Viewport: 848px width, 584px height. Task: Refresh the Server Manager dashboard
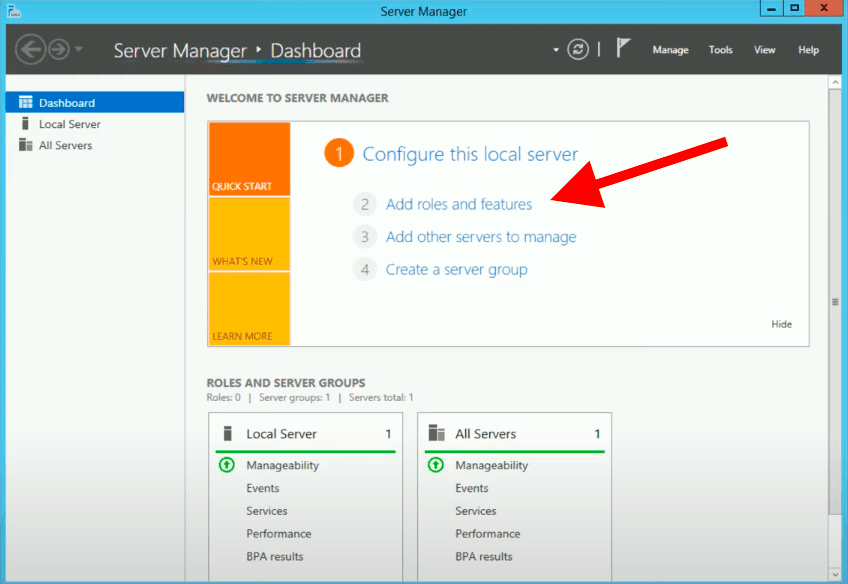(578, 50)
